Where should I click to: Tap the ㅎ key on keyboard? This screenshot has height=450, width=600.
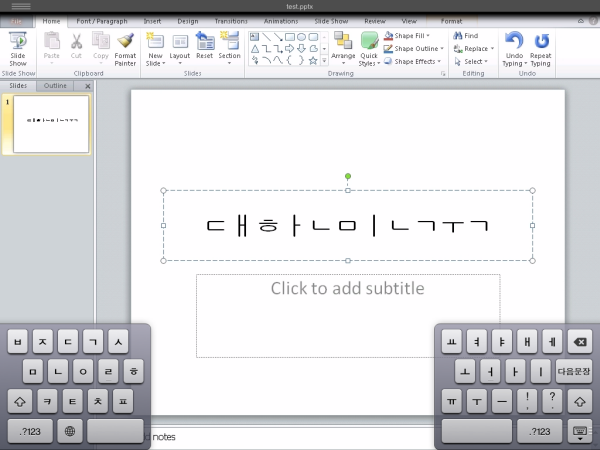tap(134, 371)
